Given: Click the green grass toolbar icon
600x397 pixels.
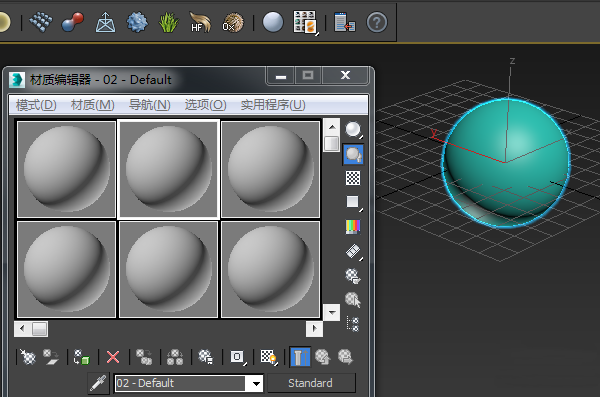Looking at the screenshot, I should (168, 22).
